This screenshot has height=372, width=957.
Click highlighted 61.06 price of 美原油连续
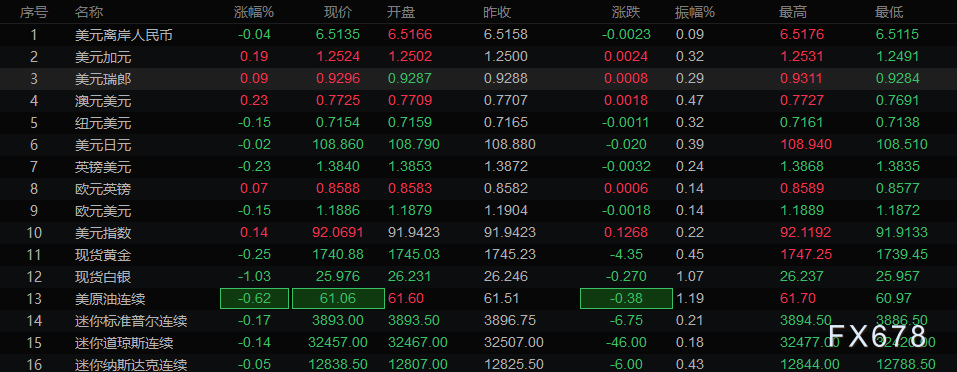(339, 298)
